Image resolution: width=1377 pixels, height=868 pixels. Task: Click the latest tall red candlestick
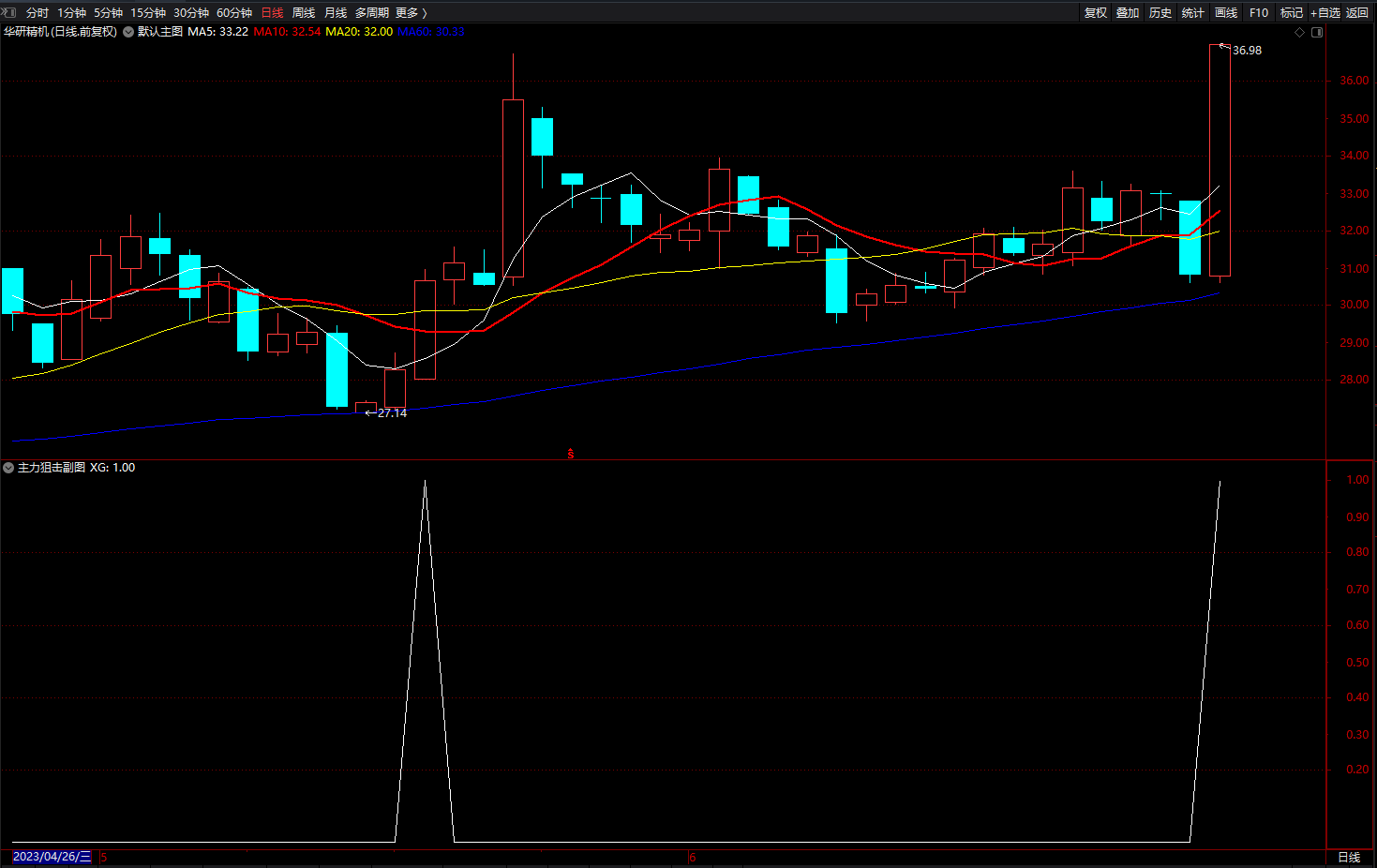point(1220,160)
